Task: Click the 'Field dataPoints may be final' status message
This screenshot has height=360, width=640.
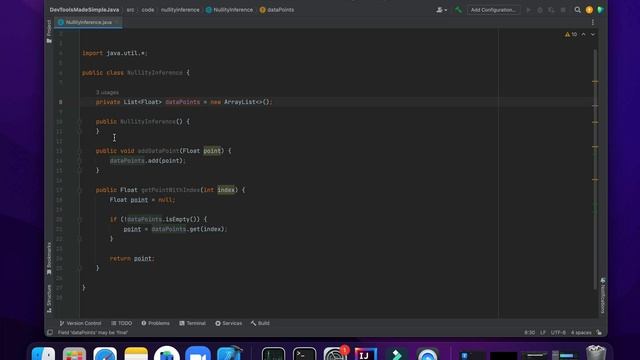Action: click(93, 333)
